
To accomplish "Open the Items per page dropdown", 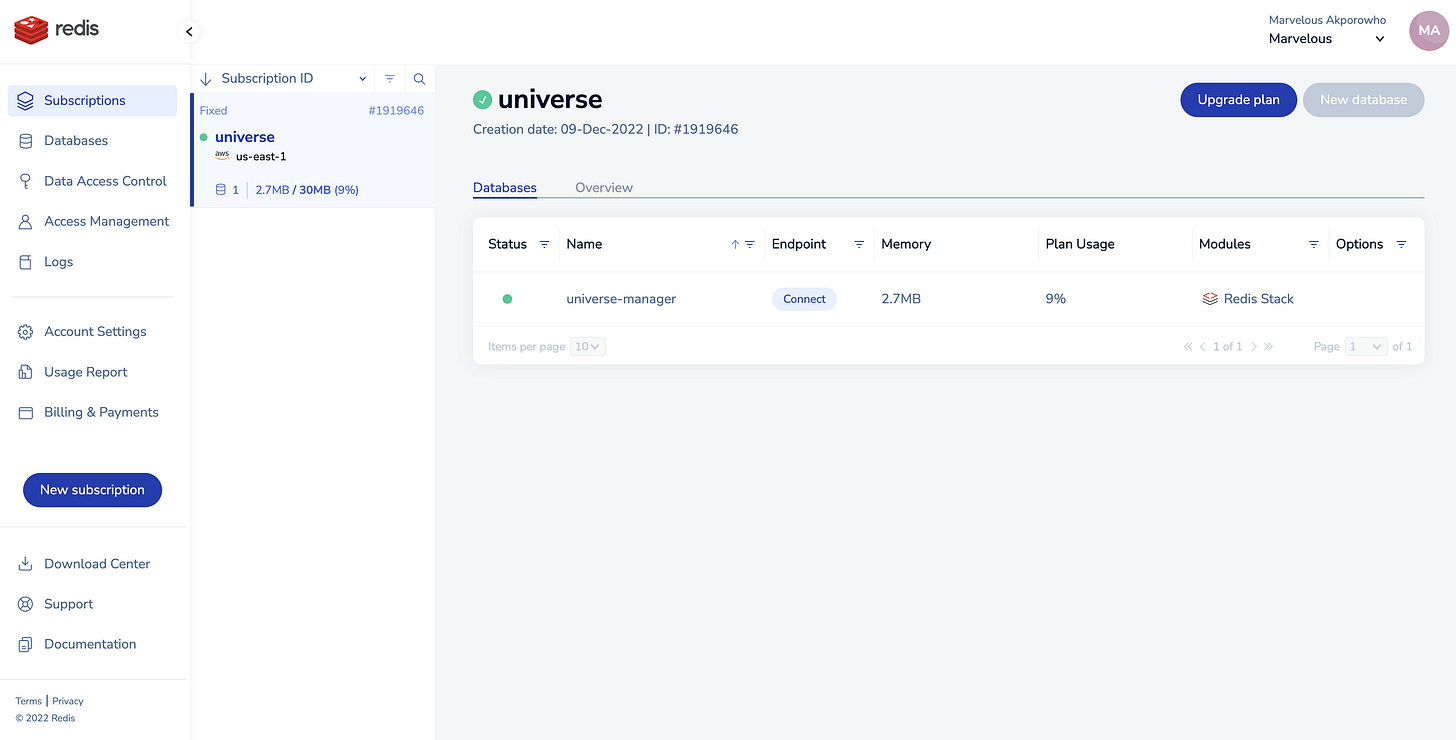I will (588, 347).
